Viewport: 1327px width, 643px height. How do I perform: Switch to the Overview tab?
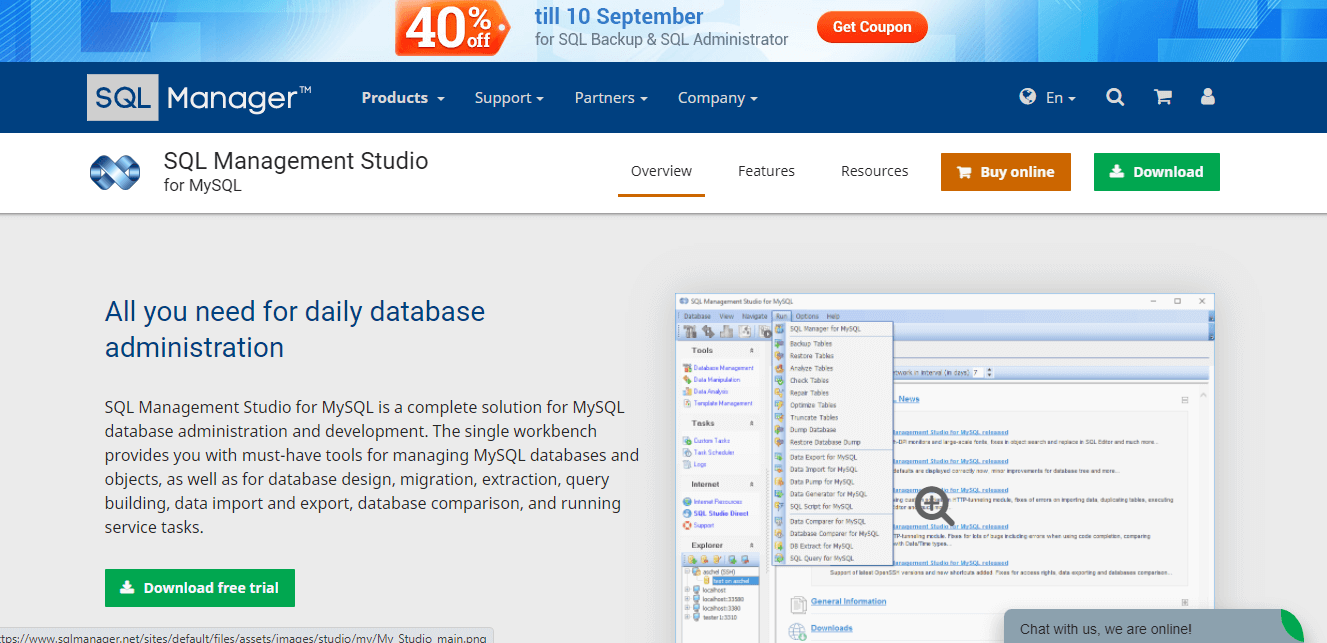tap(661, 172)
